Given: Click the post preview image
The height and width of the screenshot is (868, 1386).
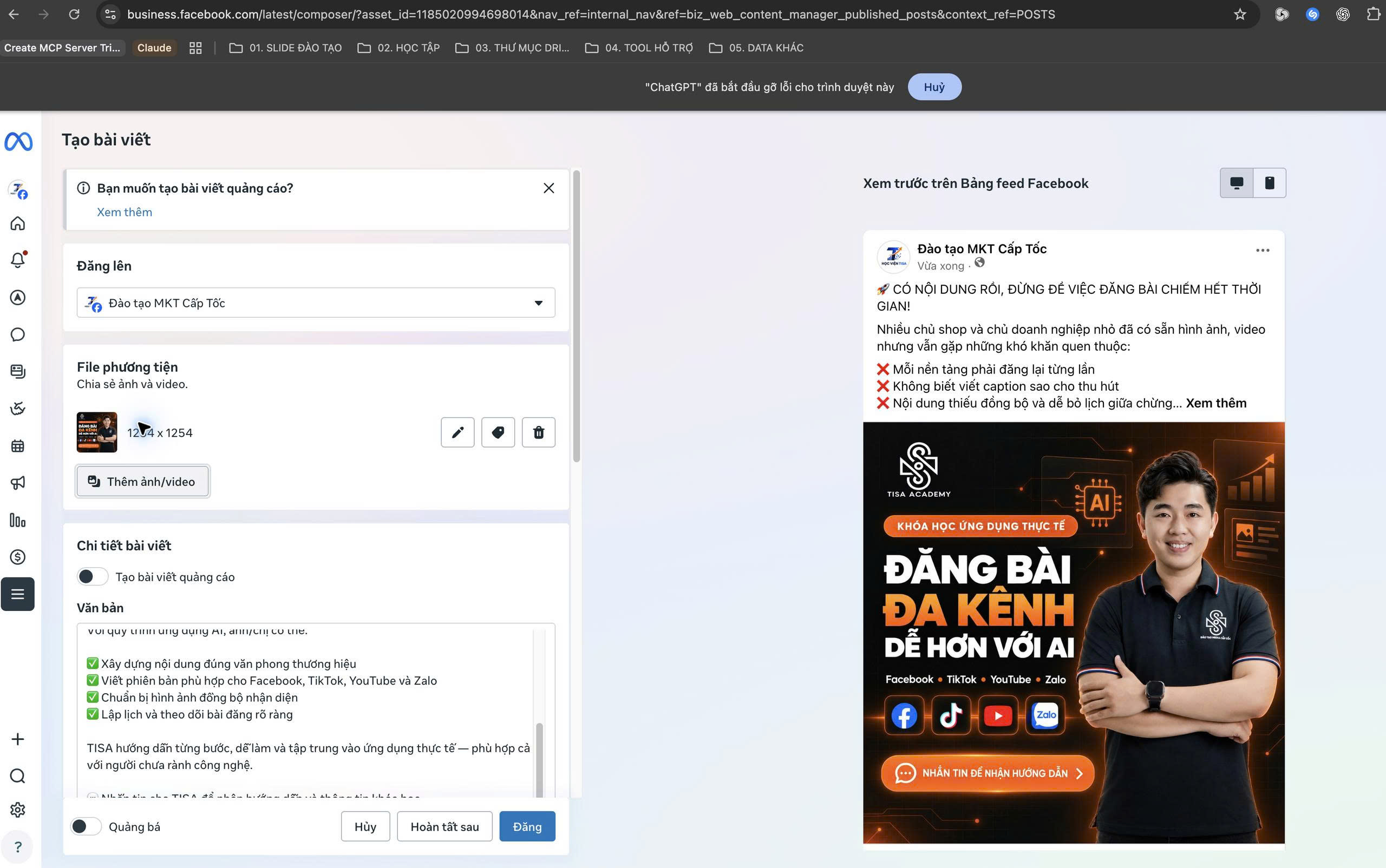Looking at the screenshot, I should coord(1074,633).
